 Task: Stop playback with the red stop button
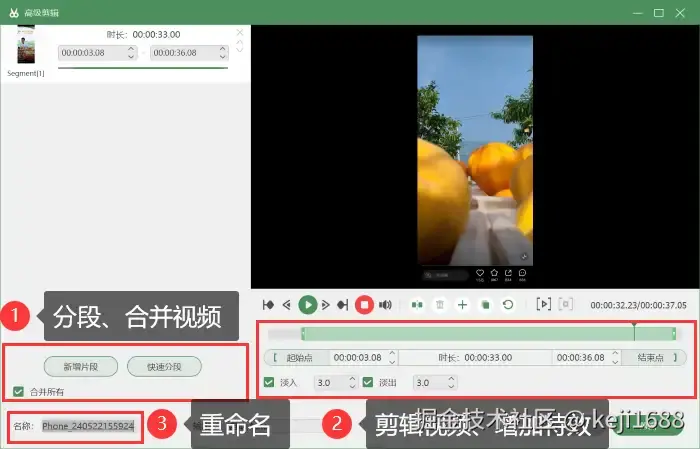pyautogui.click(x=364, y=305)
